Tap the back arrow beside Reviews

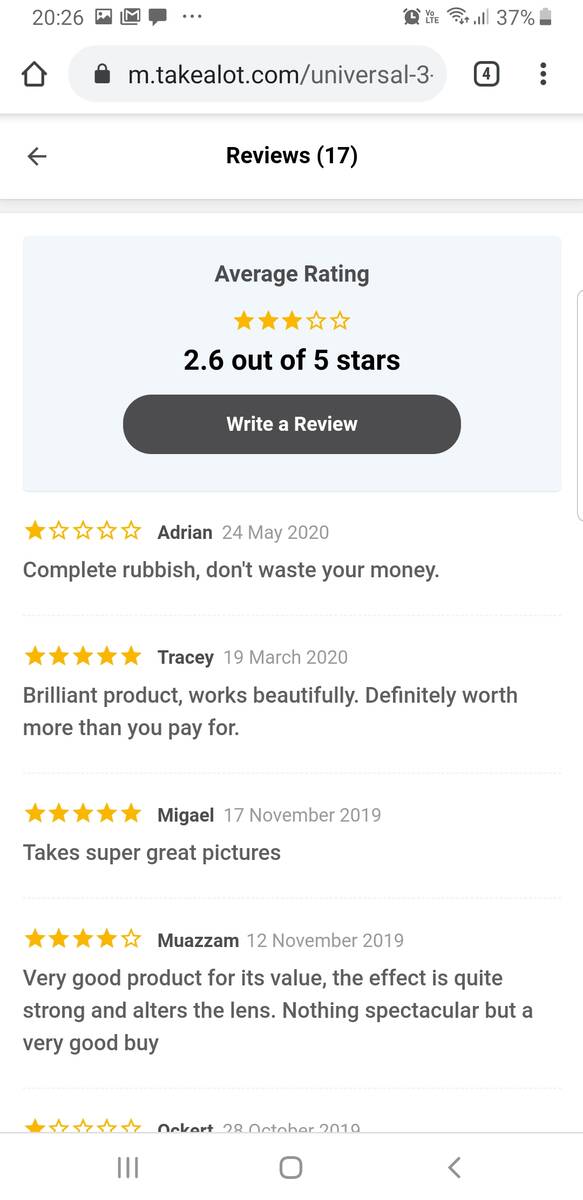(x=37, y=156)
